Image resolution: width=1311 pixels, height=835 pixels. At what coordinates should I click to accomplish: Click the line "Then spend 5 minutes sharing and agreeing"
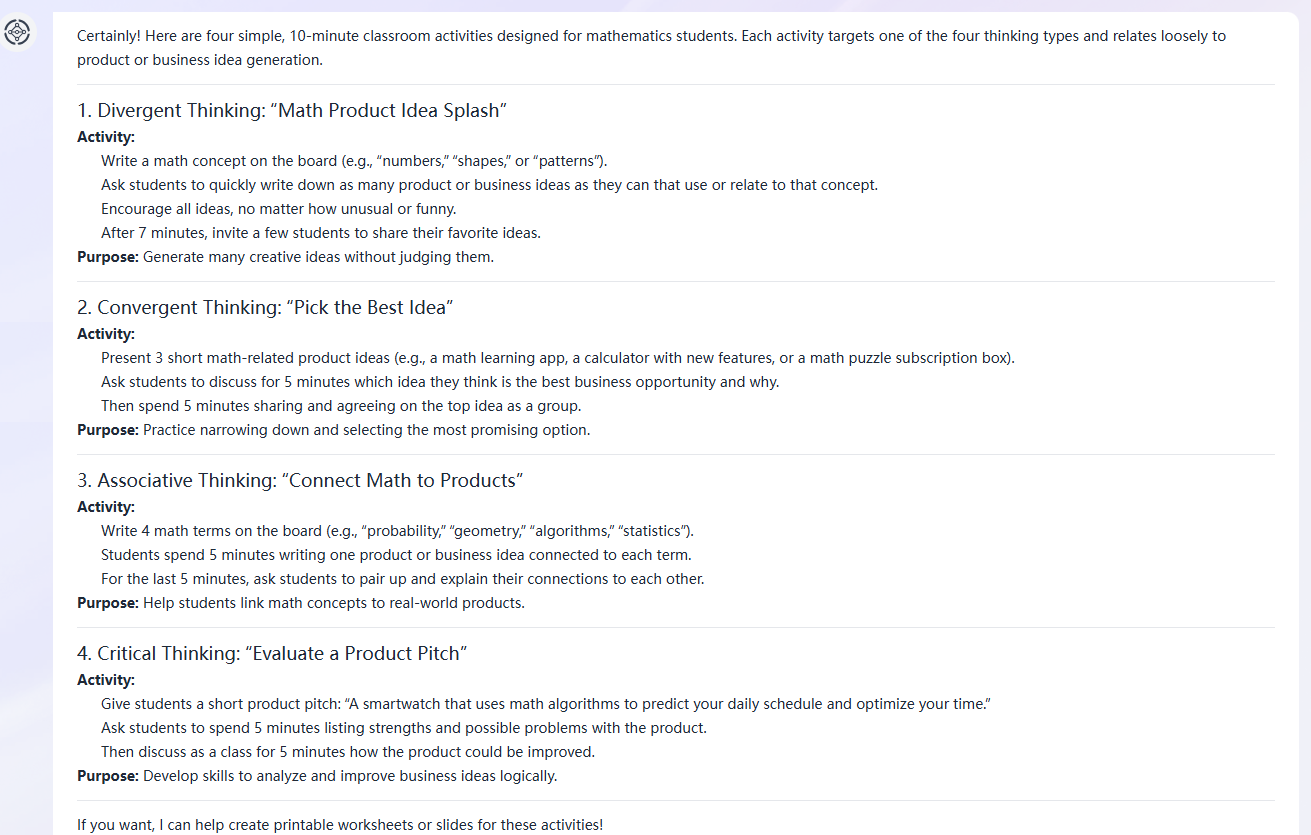pyautogui.click(x=341, y=406)
